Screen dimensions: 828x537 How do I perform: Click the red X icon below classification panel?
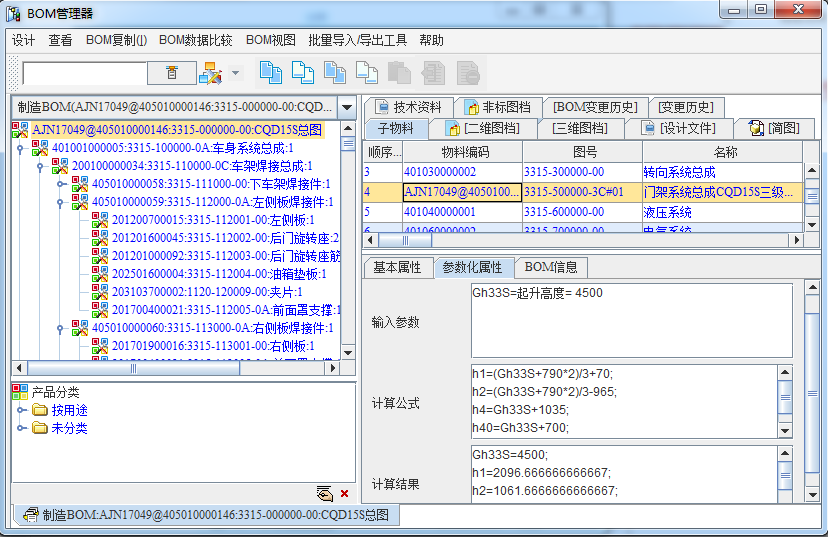(344, 493)
